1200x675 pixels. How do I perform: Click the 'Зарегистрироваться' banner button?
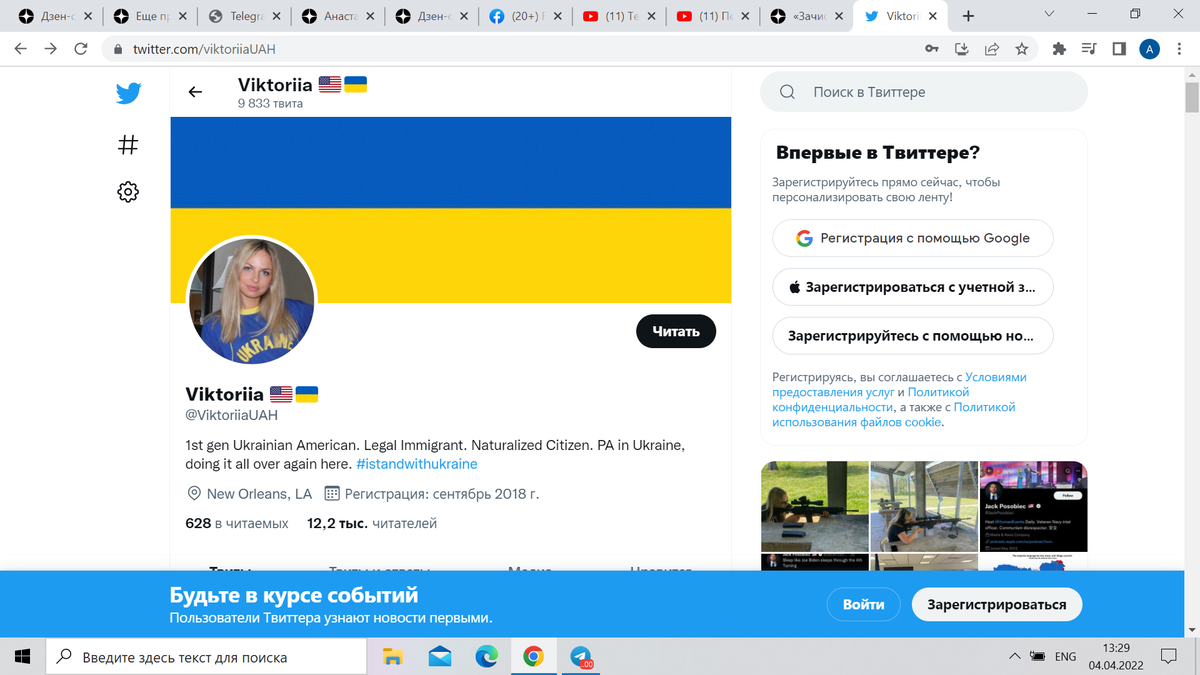[997, 604]
